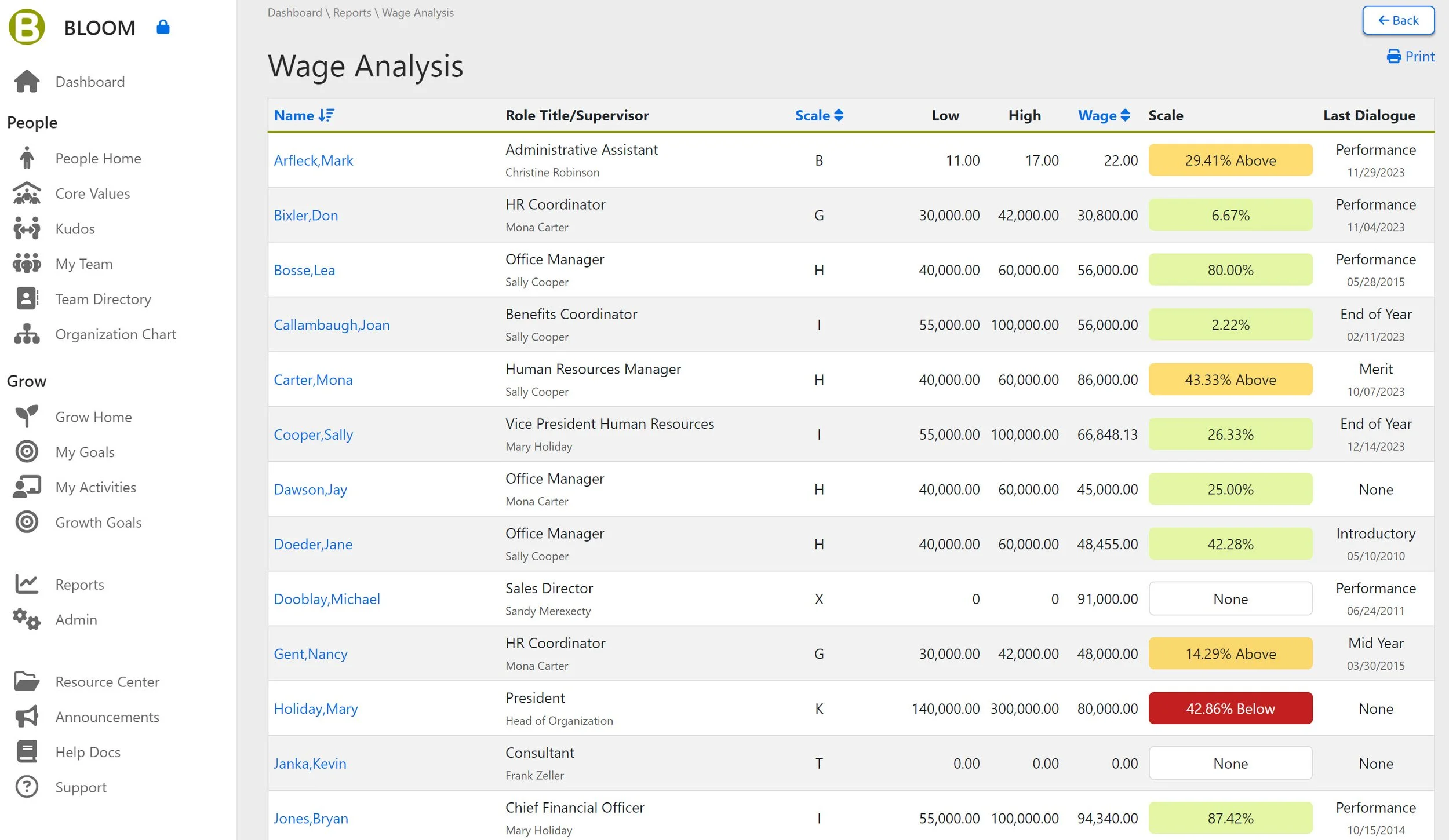Click the printer icon next to Print

pyautogui.click(x=1393, y=57)
